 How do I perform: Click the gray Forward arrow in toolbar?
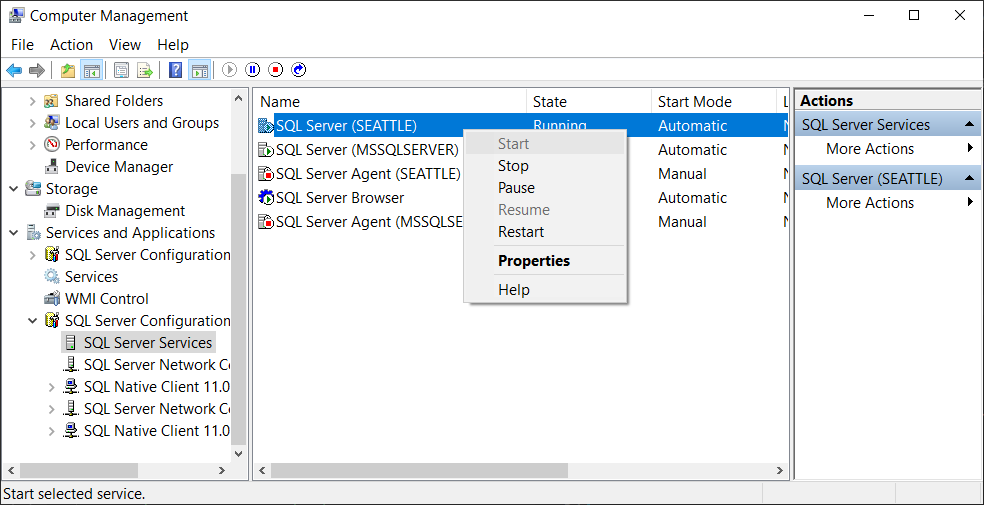pyautogui.click(x=37, y=70)
